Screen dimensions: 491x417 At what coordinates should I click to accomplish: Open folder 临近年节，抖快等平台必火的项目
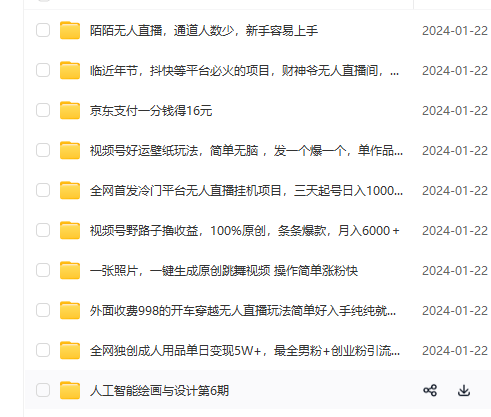click(244, 71)
